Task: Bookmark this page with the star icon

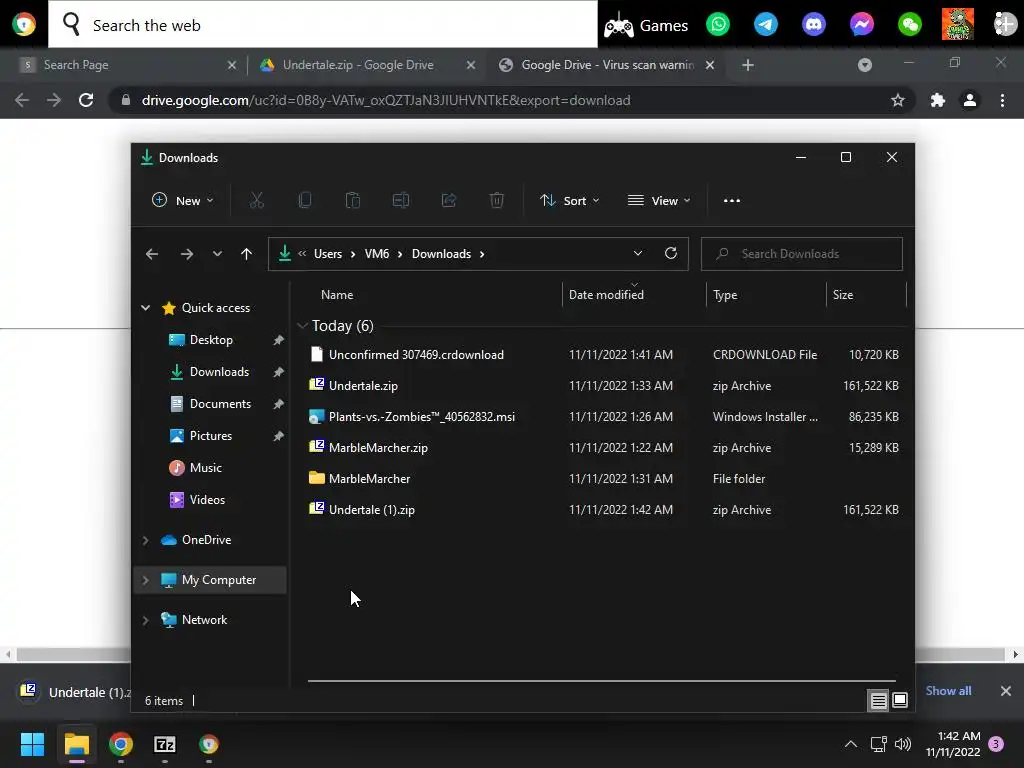Action: [x=898, y=100]
